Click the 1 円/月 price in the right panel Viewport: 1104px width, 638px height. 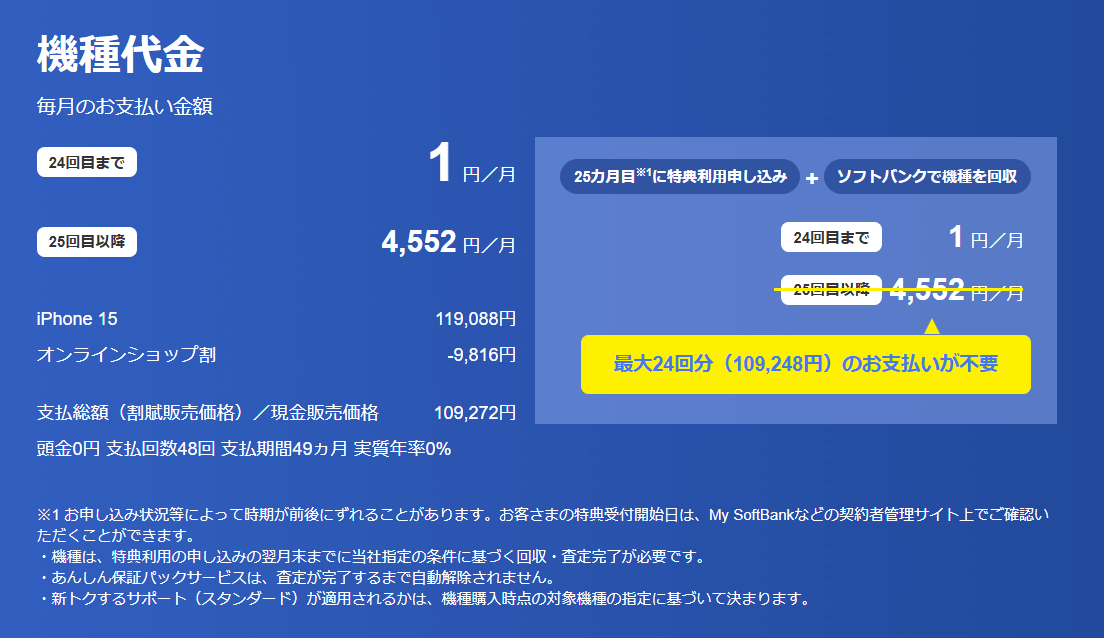(986, 237)
